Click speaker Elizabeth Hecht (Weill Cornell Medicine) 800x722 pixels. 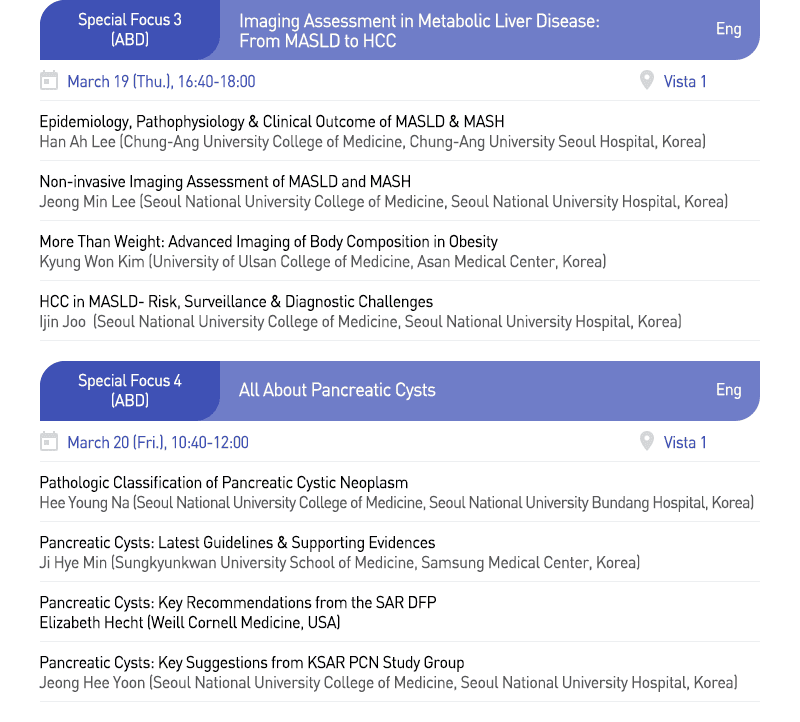(x=190, y=623)
